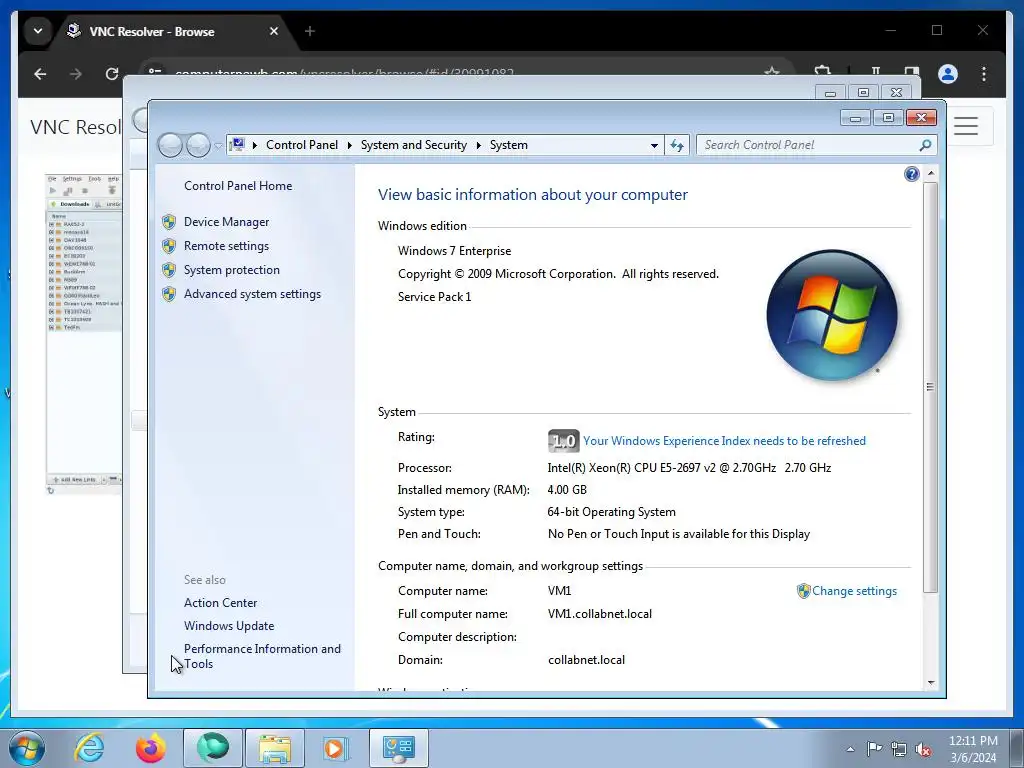This screenshot has width=1024, height=768.
Task: Open Advanced system settings
Action: (x=252, y=295)
